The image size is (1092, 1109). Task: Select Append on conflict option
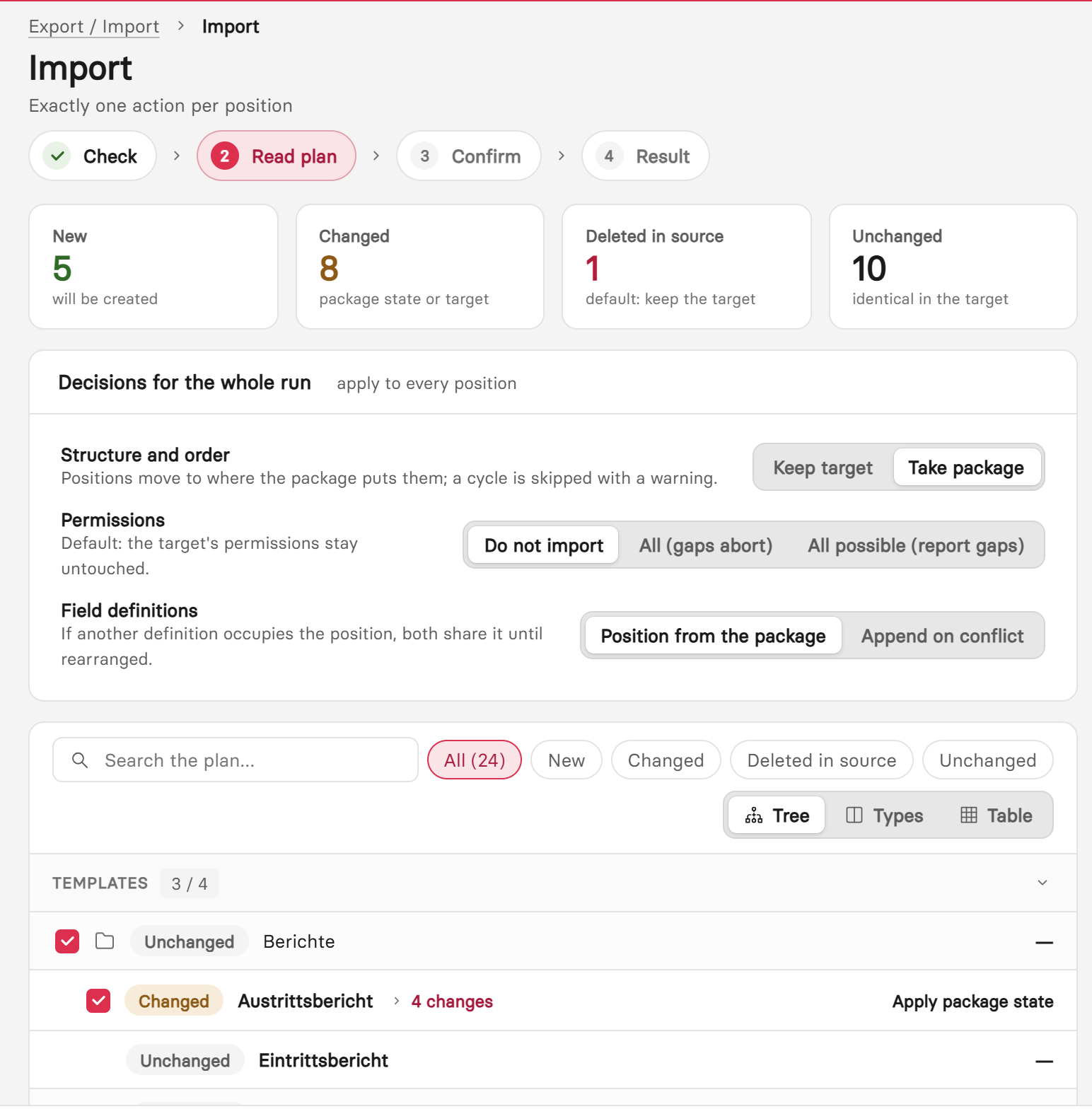click(942, 636)
